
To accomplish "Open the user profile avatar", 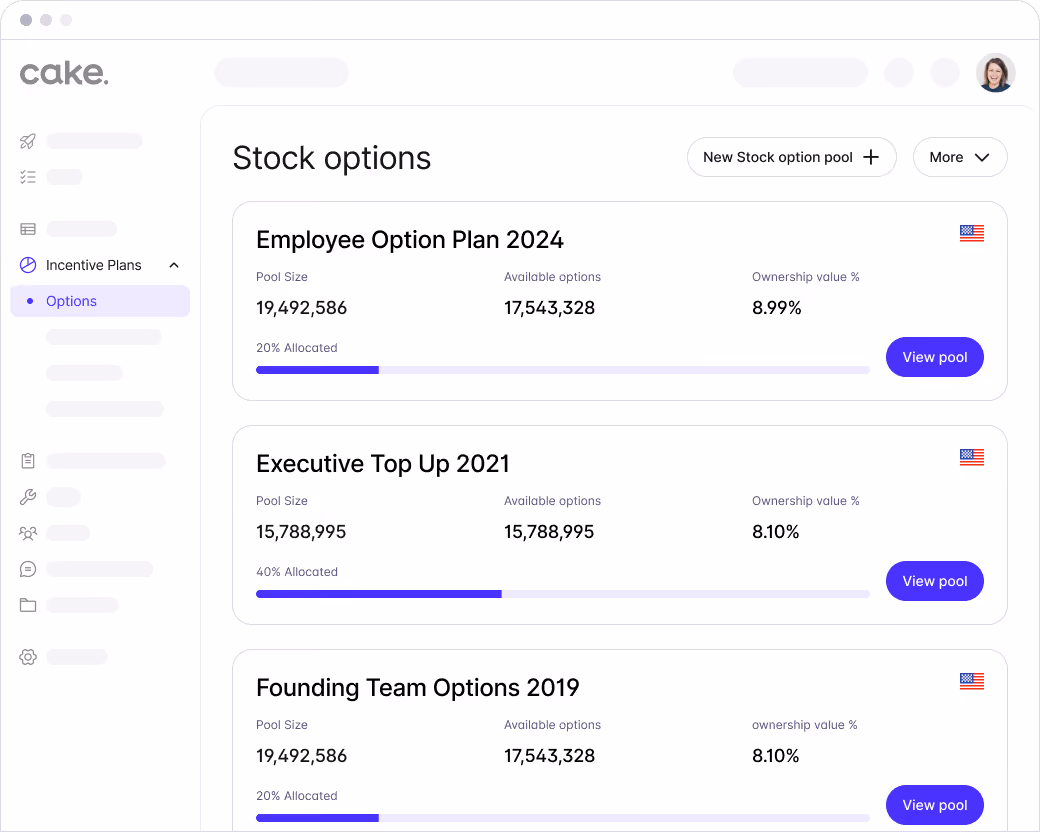I will tap(996, 73).
